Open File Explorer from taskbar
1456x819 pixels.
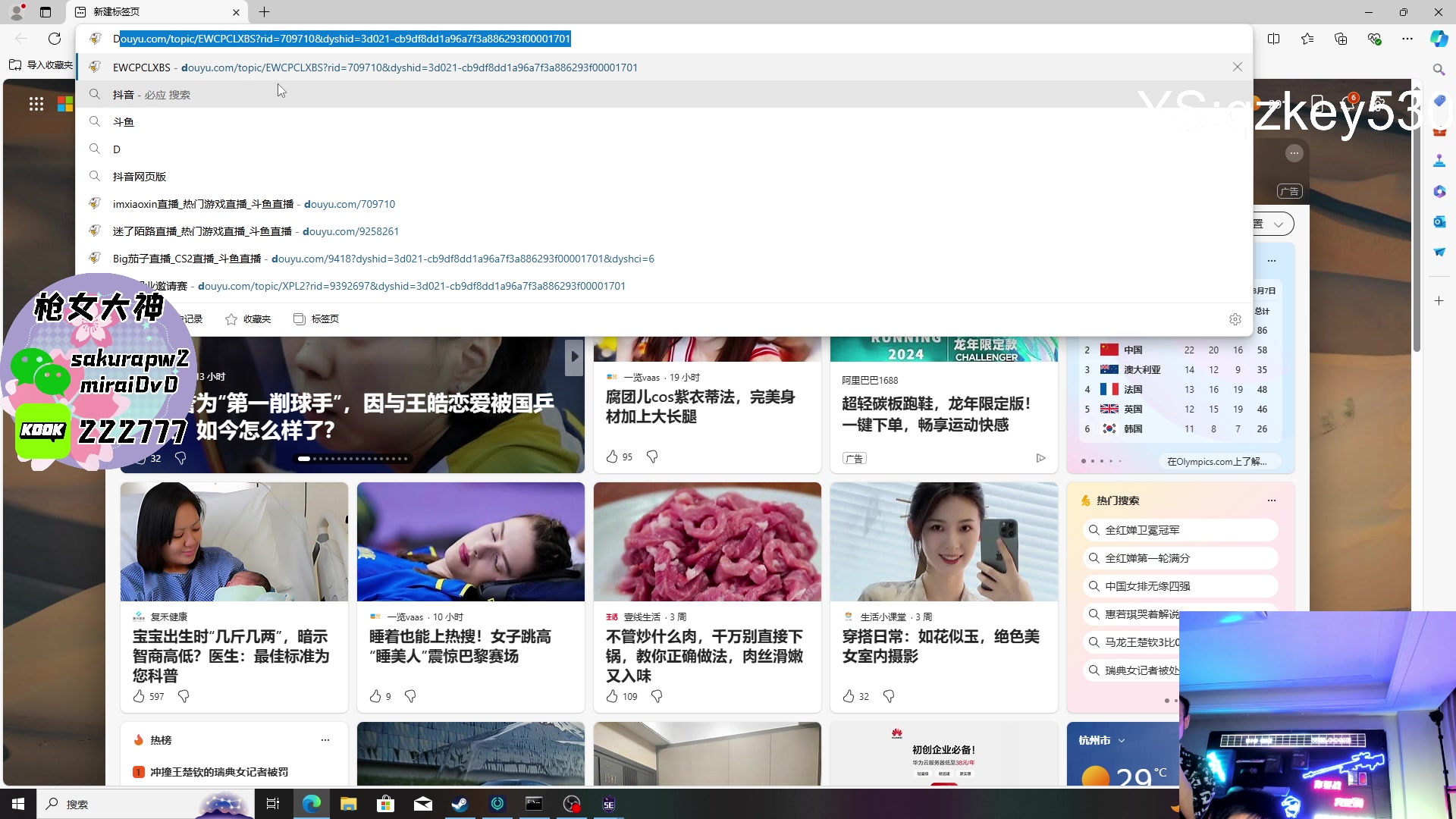pos(348,804)
